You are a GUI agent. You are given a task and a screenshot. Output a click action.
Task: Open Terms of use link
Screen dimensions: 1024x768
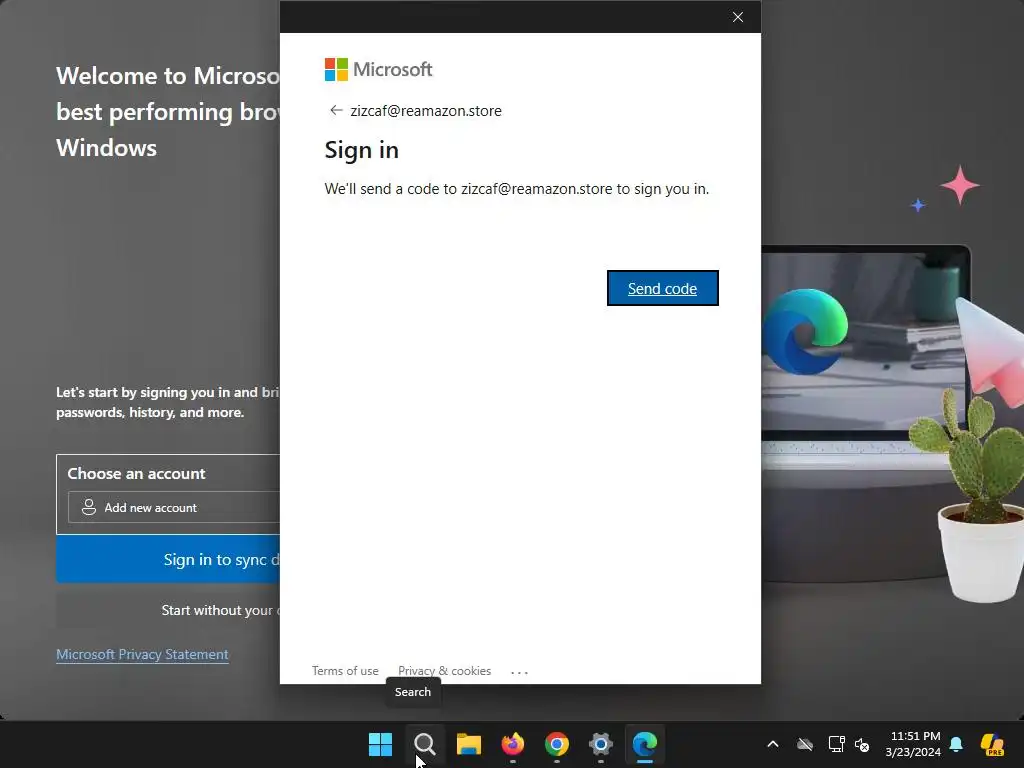(x=345, y=671)
